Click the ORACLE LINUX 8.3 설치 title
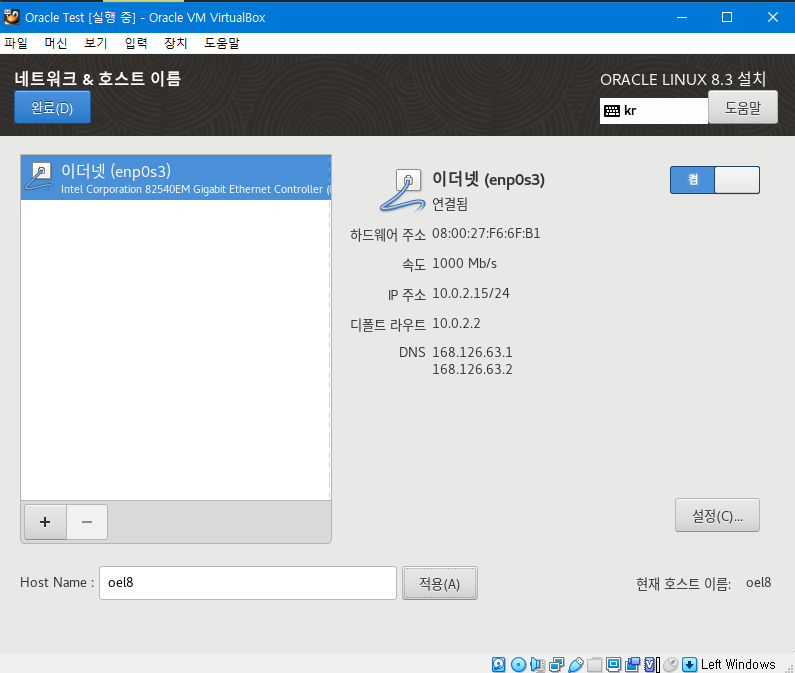 tap(682, 79)
